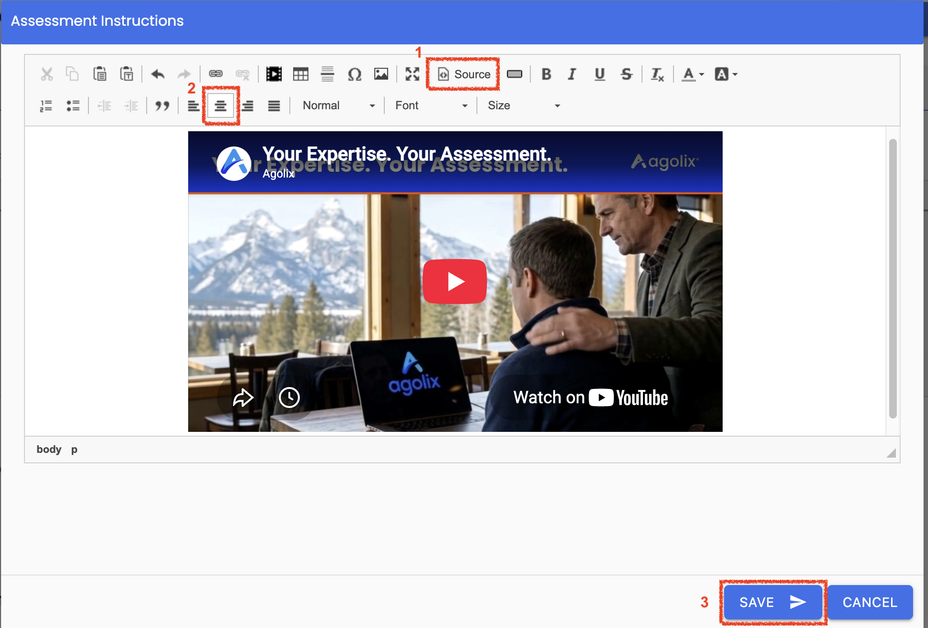Screen dimensions: 928x628
Task: Click the Watch later clock icon
Action: click(289, 397)
